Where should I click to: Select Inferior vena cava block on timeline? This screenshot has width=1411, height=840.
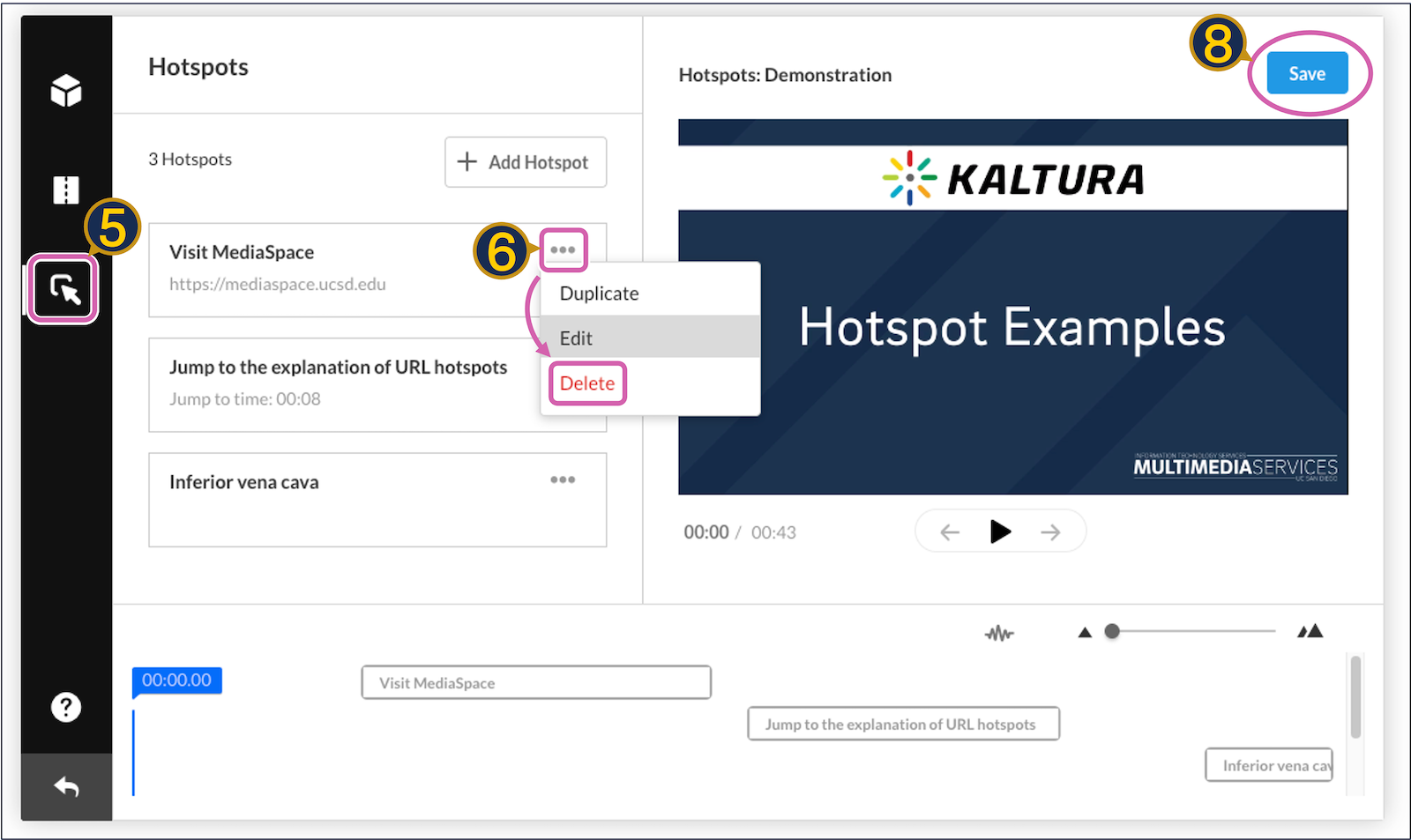coord(1269,765)
